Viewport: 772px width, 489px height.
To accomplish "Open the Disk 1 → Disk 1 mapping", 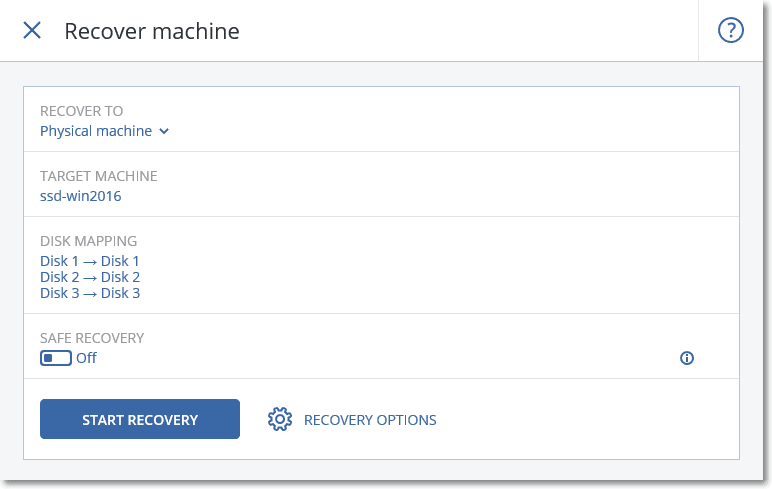I will [x=90, y=261].
